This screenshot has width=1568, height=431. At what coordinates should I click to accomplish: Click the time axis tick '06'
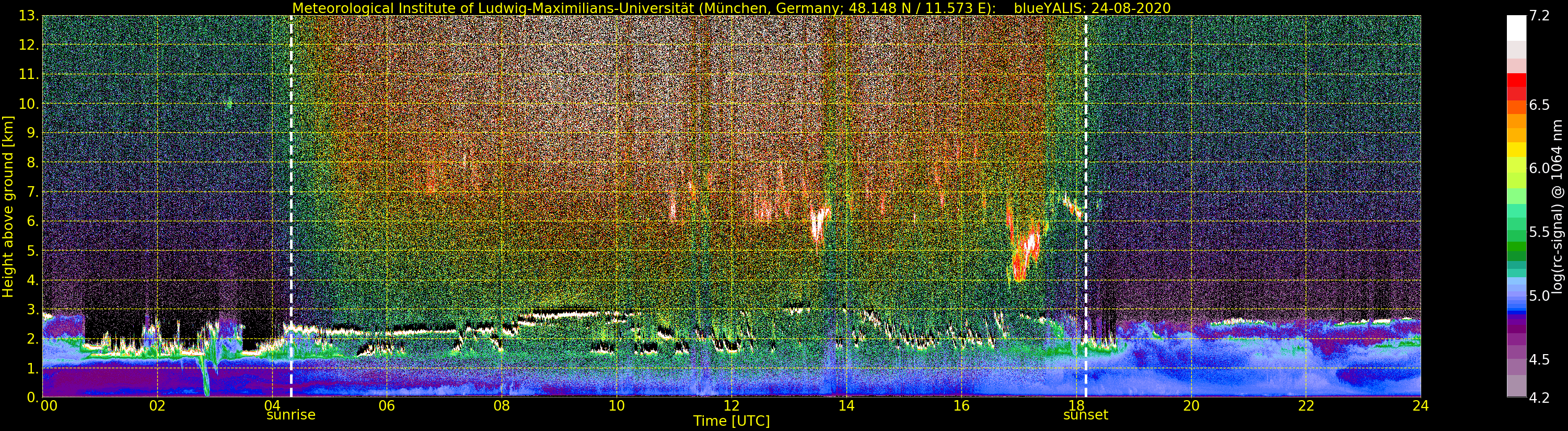pos(387,406)
